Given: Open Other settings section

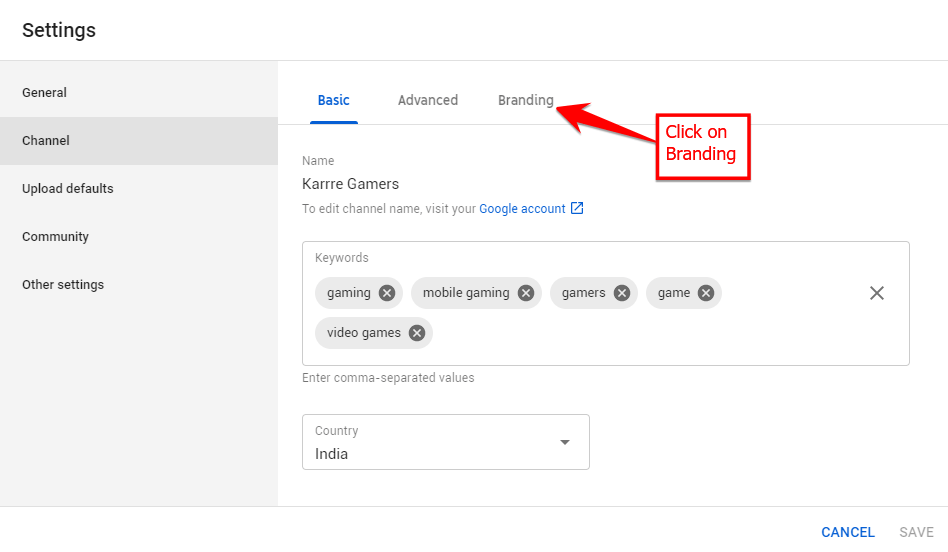Looking at the screenshot, I should click(139, 285).
